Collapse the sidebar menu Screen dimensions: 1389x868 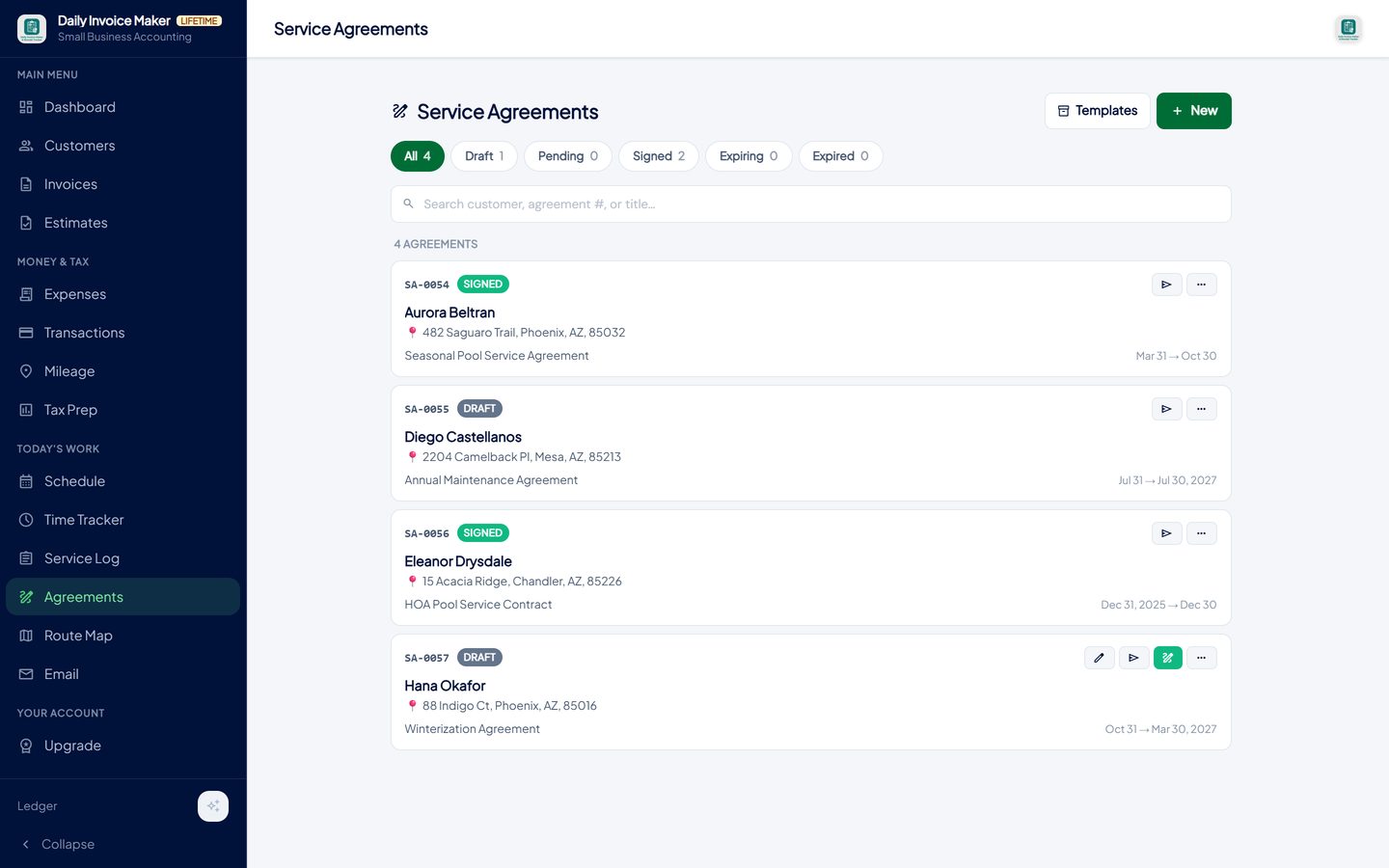point(58,844)
